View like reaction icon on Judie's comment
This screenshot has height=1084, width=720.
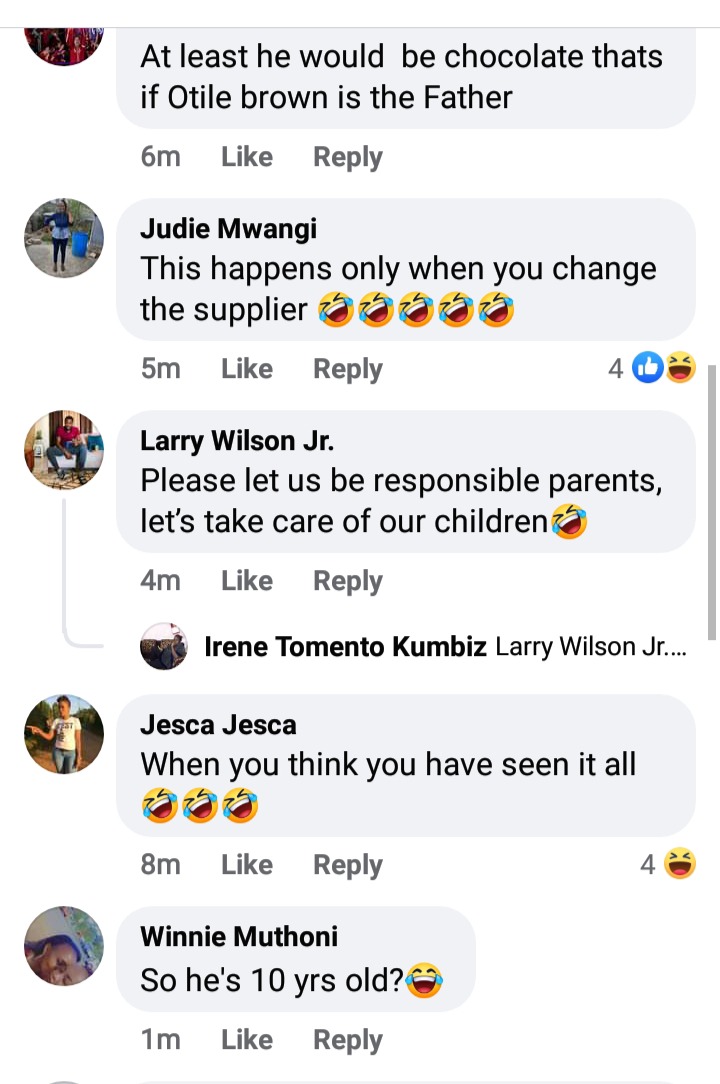pyautogui.click(x=648, y=367)
